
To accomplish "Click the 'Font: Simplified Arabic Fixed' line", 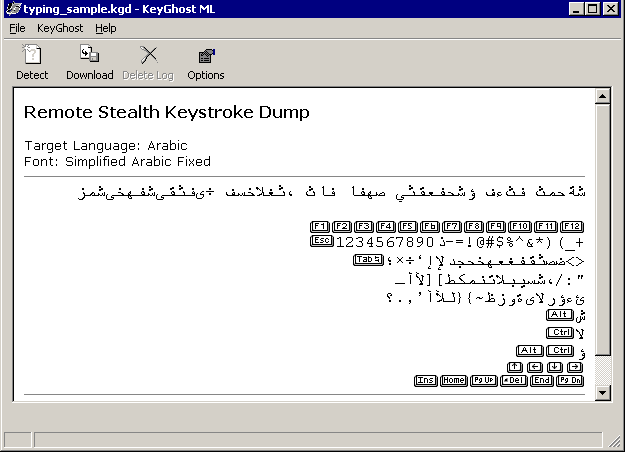I will [117, 161].
